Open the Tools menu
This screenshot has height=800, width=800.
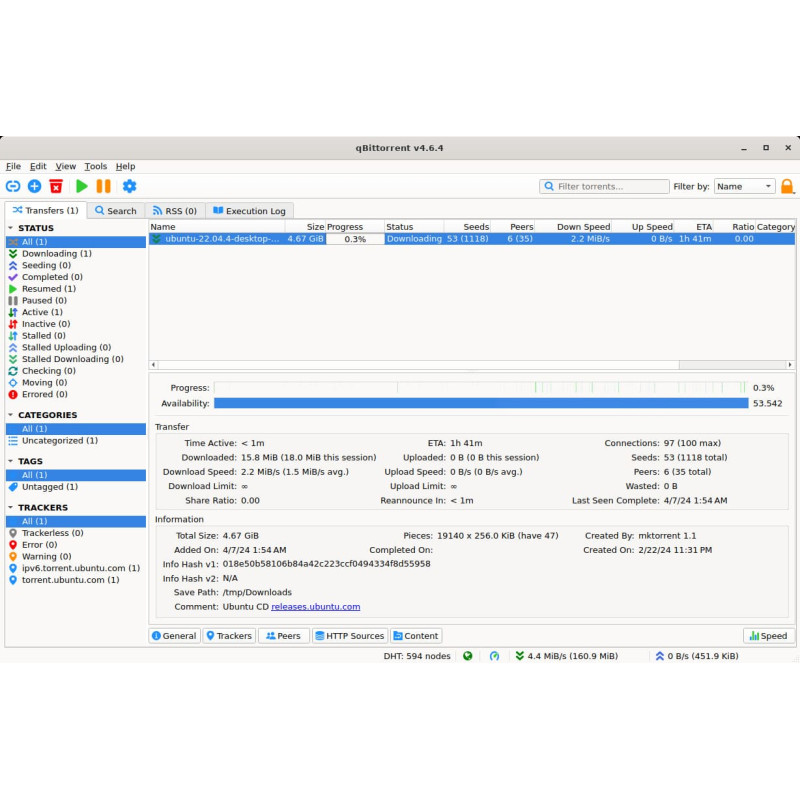click(95, 166)
